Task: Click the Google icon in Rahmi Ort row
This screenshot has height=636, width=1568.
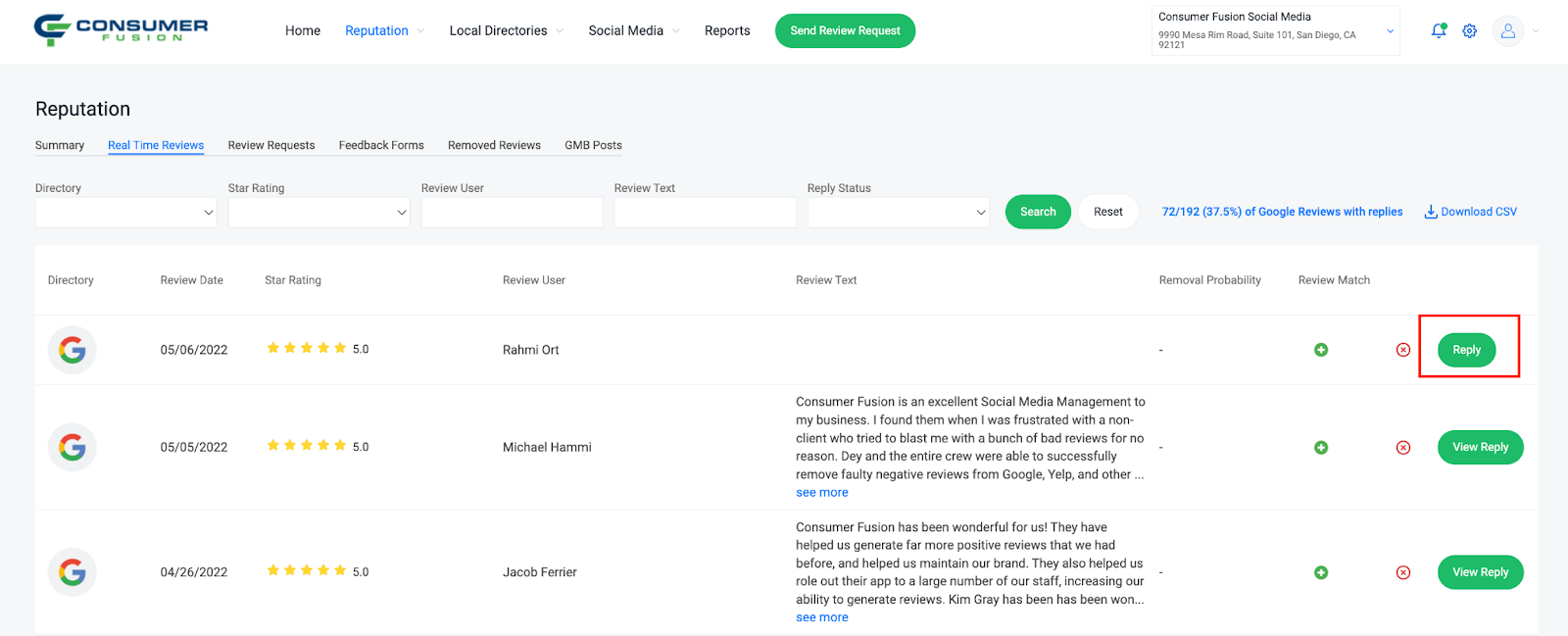Action: pos(73,350)
